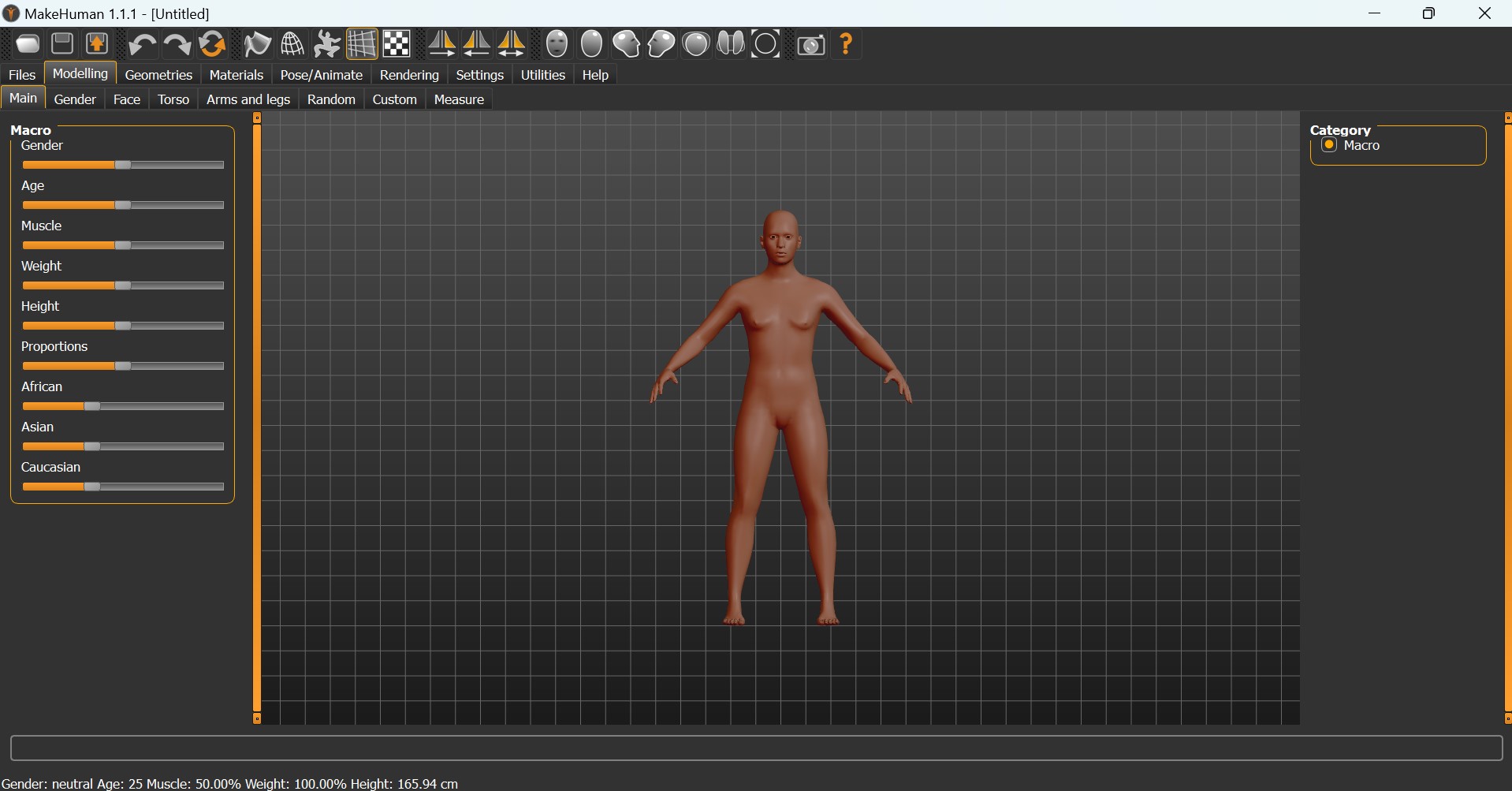
Task: Open the Help tab
Action: coord(595,75)
